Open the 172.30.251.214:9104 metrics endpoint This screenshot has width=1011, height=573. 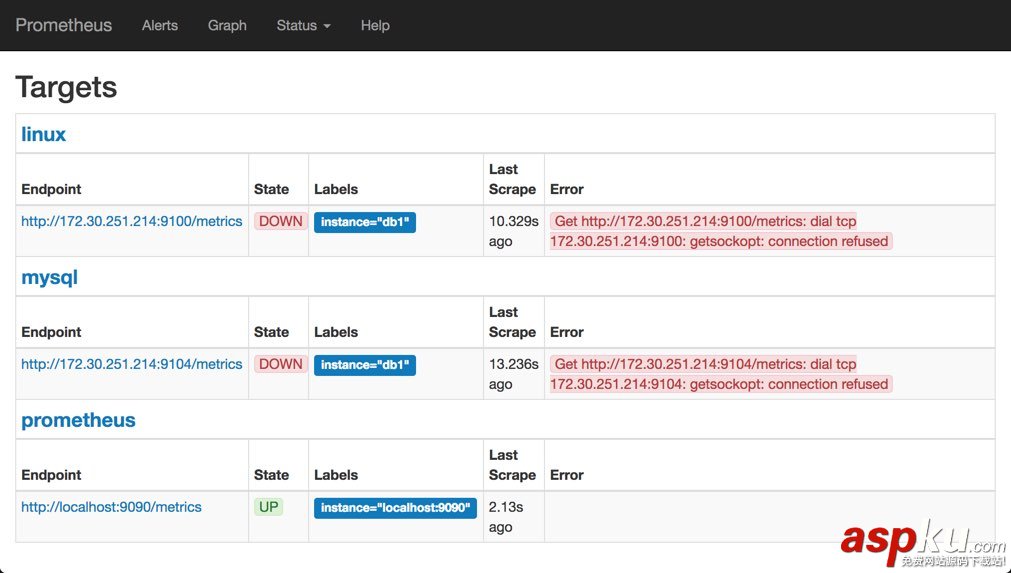(132, 364)
